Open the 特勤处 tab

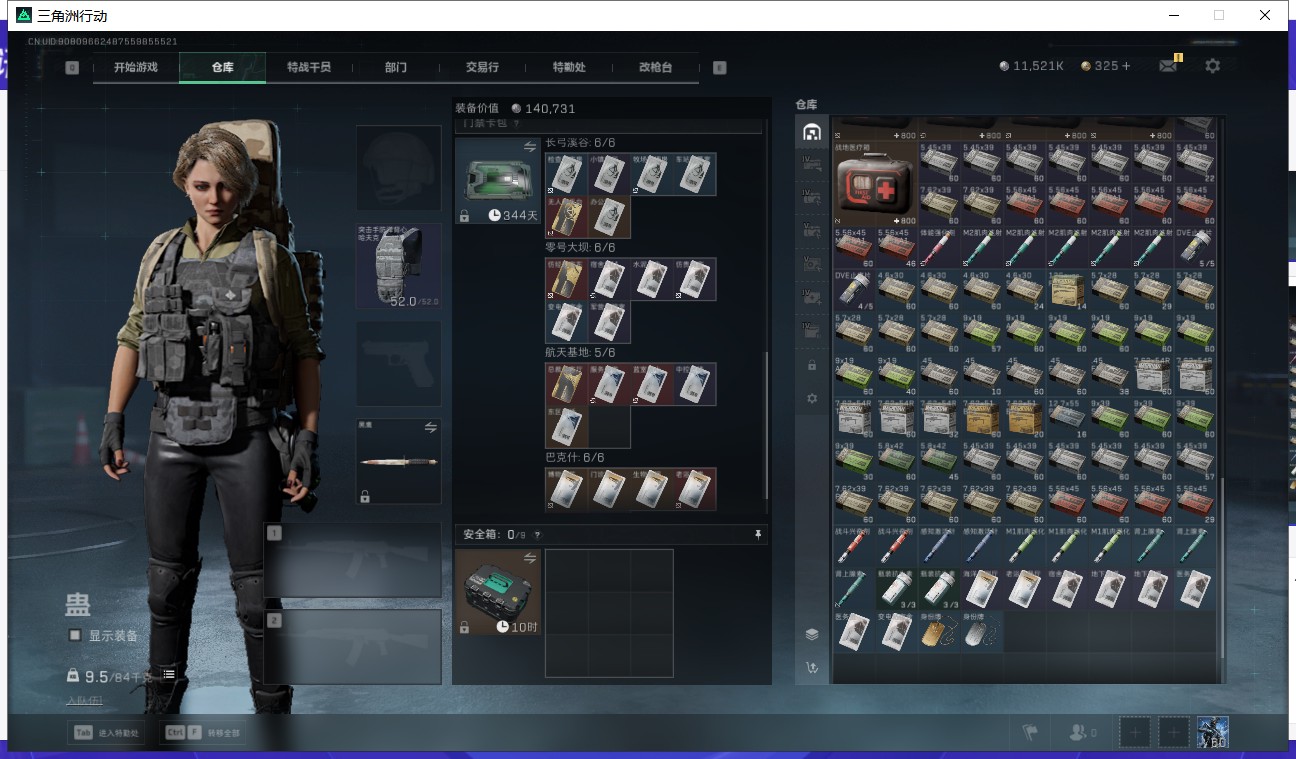coord(569,68)
